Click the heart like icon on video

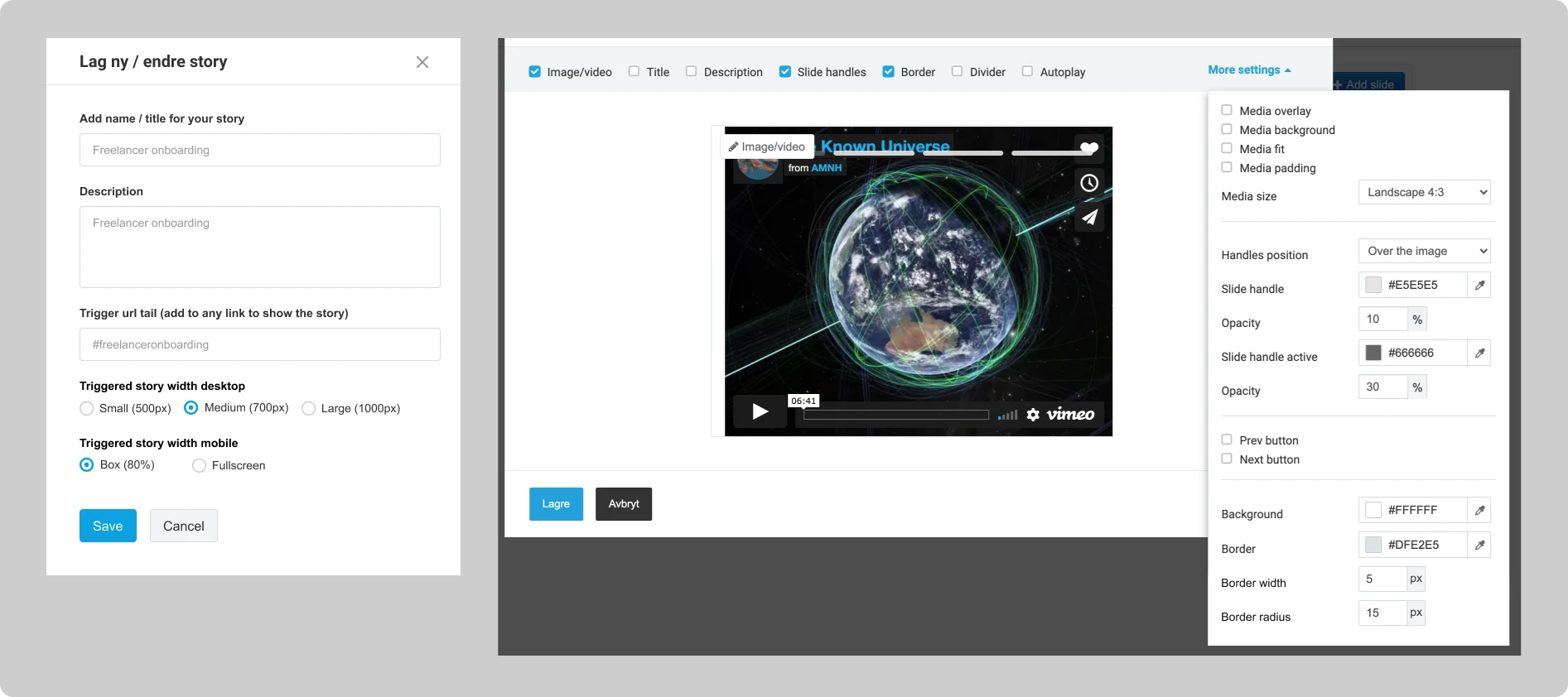point(1089,148)
